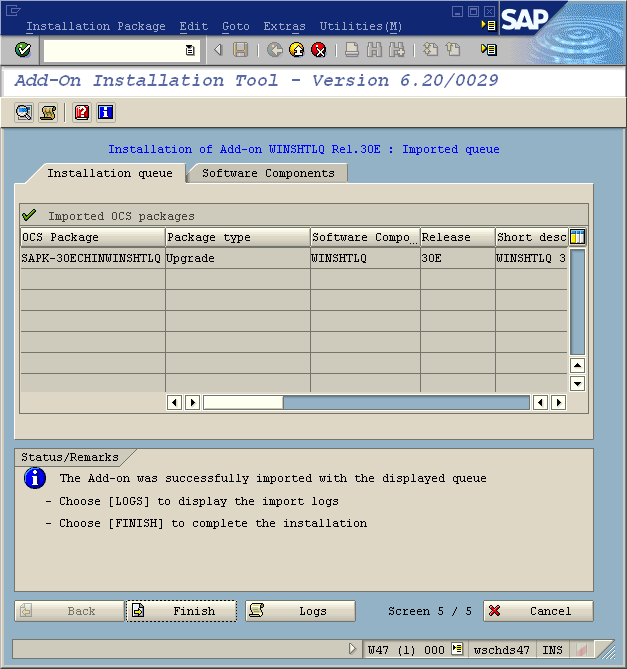Click the left horizontal scroll-right arrow
The height and width of the screenshot is (669, 627).
point(192,402)
